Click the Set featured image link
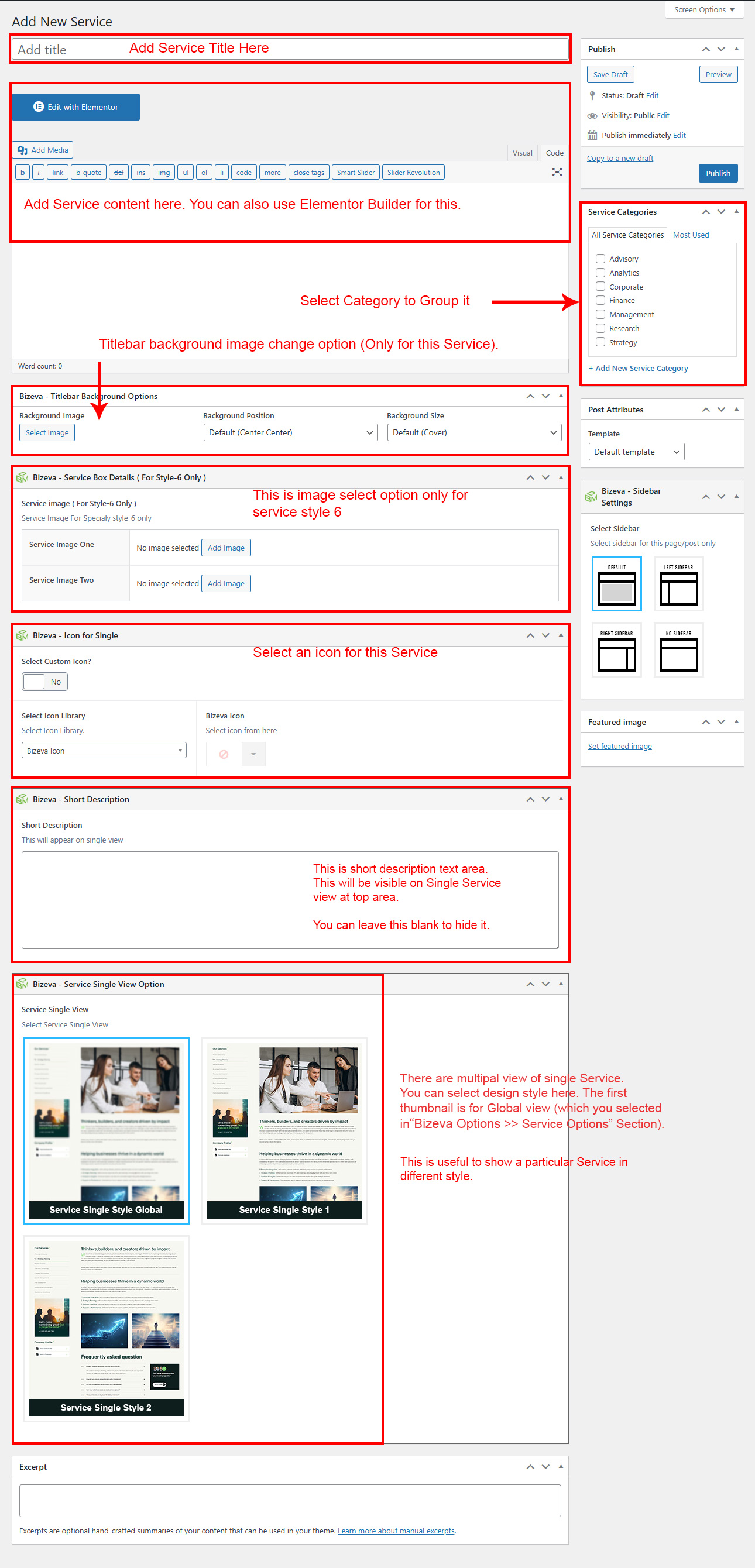The image size is (755, 1568). click(x=619, y=746)
